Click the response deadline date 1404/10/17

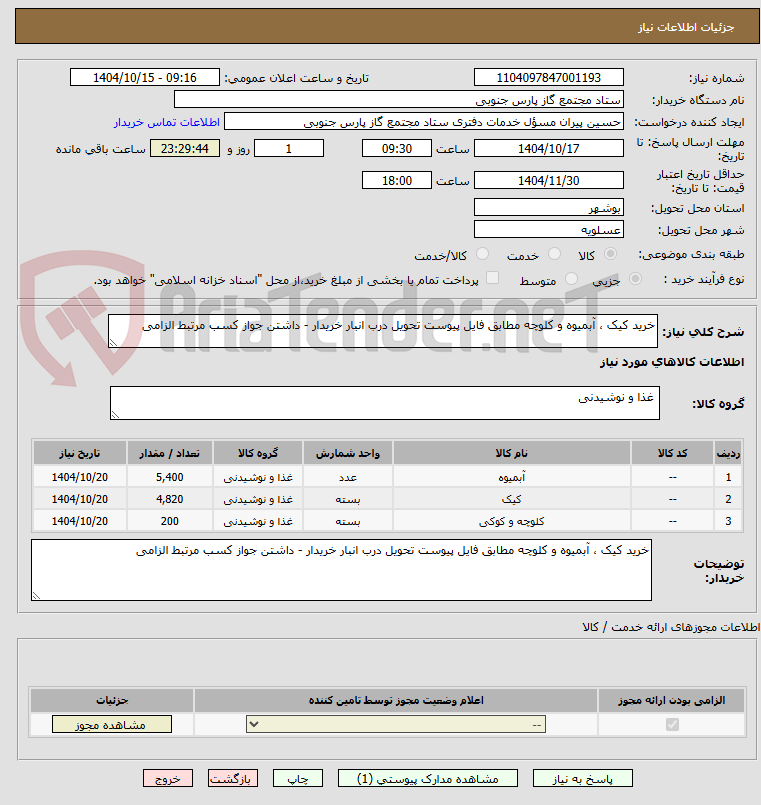pyautogui.click(x=548, y=148)
